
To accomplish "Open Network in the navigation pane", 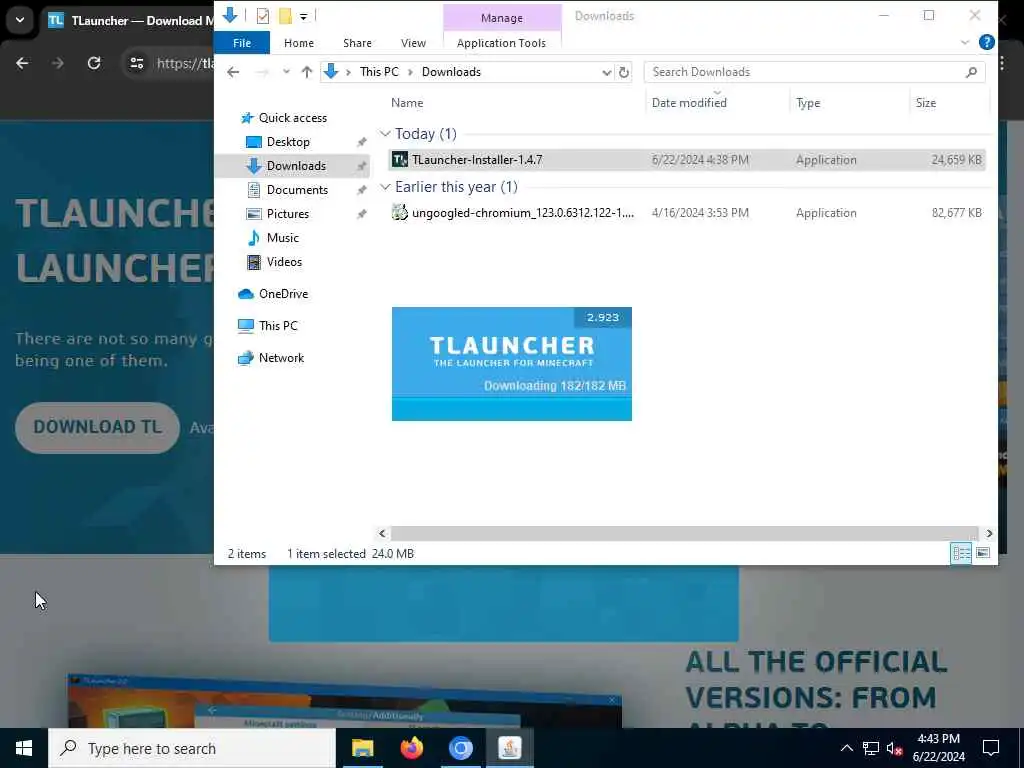I will (281, 358).
